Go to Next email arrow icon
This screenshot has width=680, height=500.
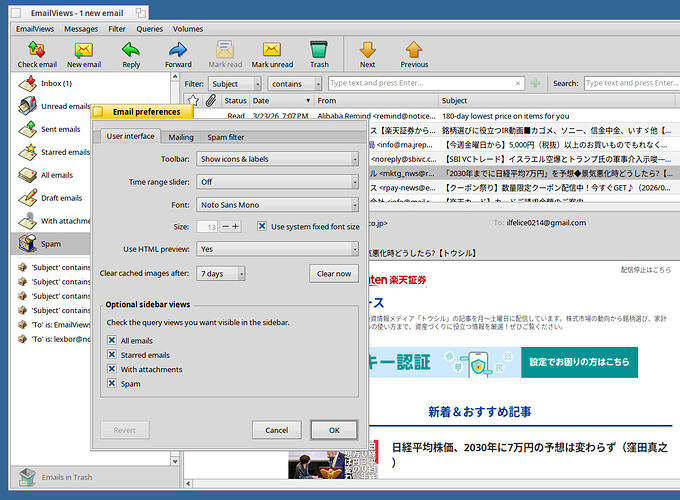coord(367,49)
